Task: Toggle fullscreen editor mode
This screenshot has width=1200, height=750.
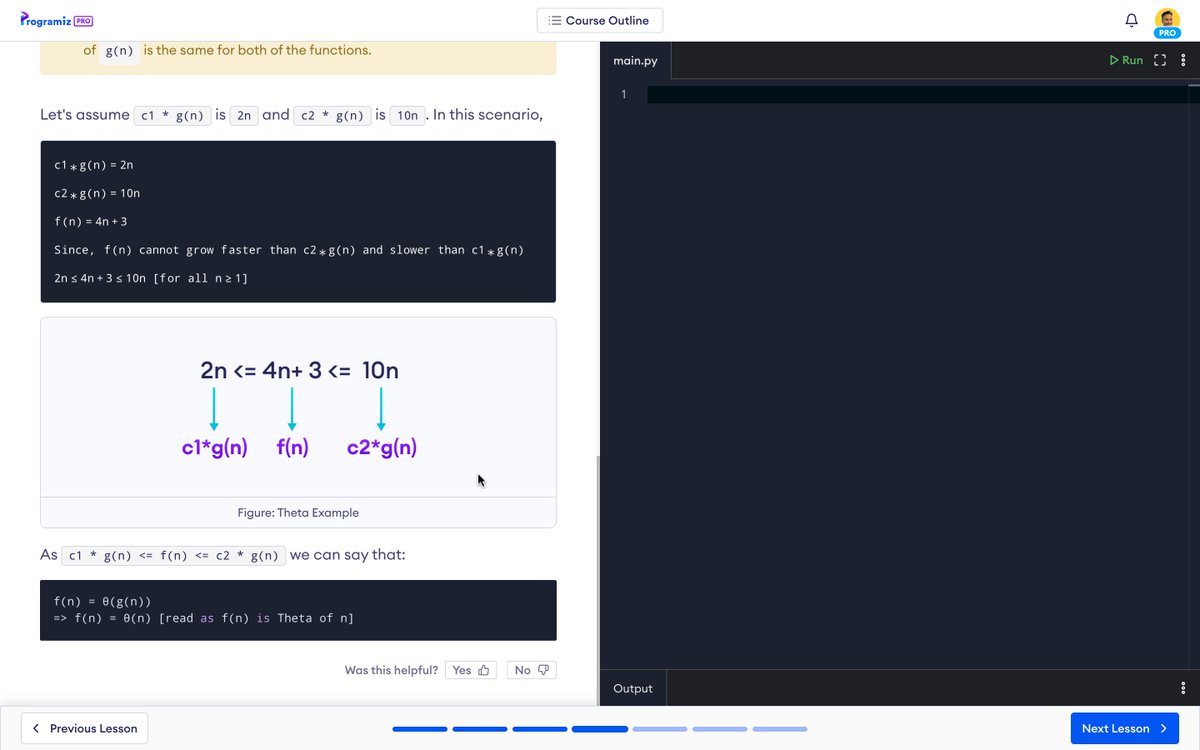Action: 1160,60
